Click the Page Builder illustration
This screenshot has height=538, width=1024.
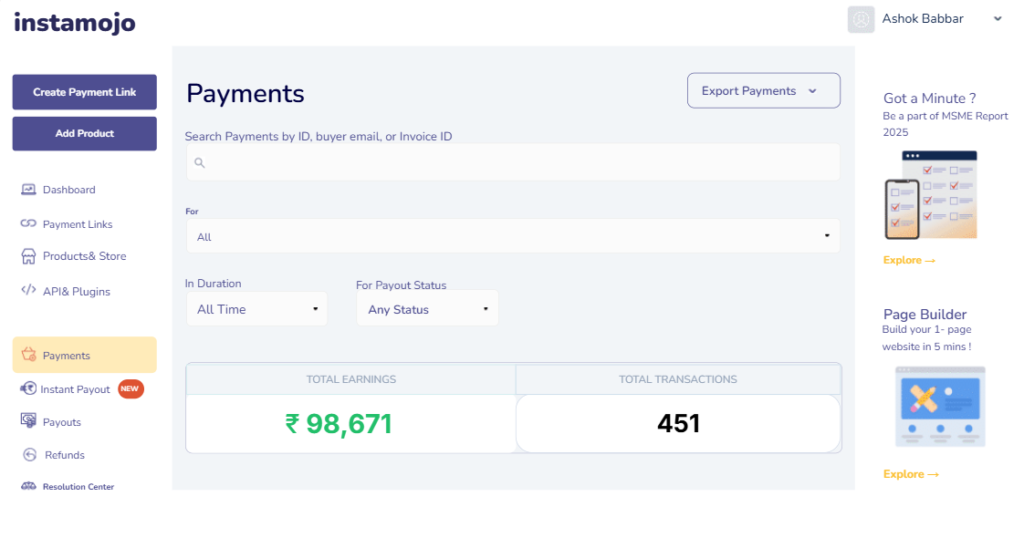940,406
